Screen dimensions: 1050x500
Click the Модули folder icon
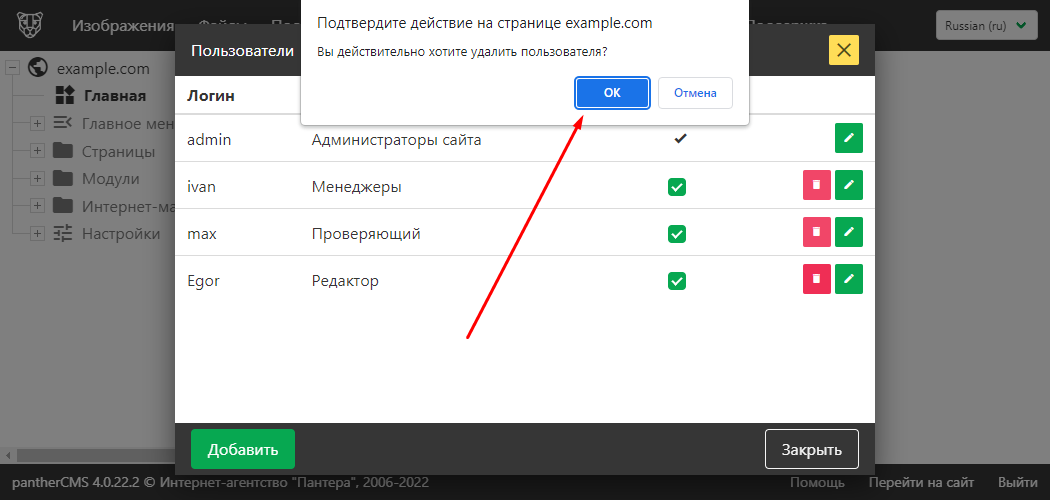tap(62, 178)
